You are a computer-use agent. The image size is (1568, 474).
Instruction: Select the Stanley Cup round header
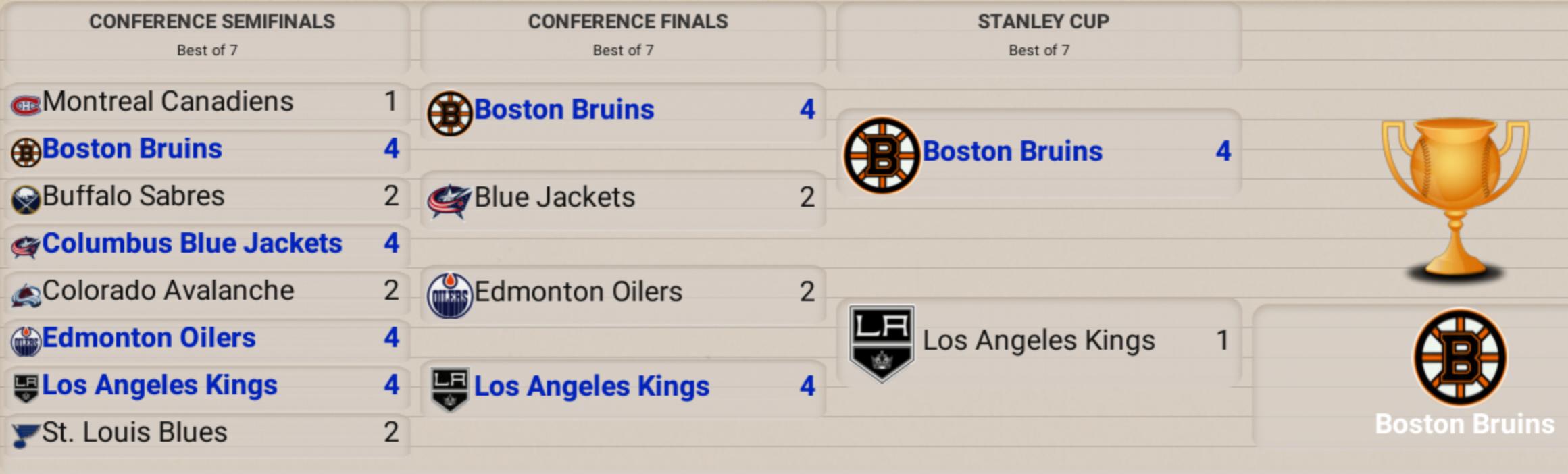tap(1042, 22)
